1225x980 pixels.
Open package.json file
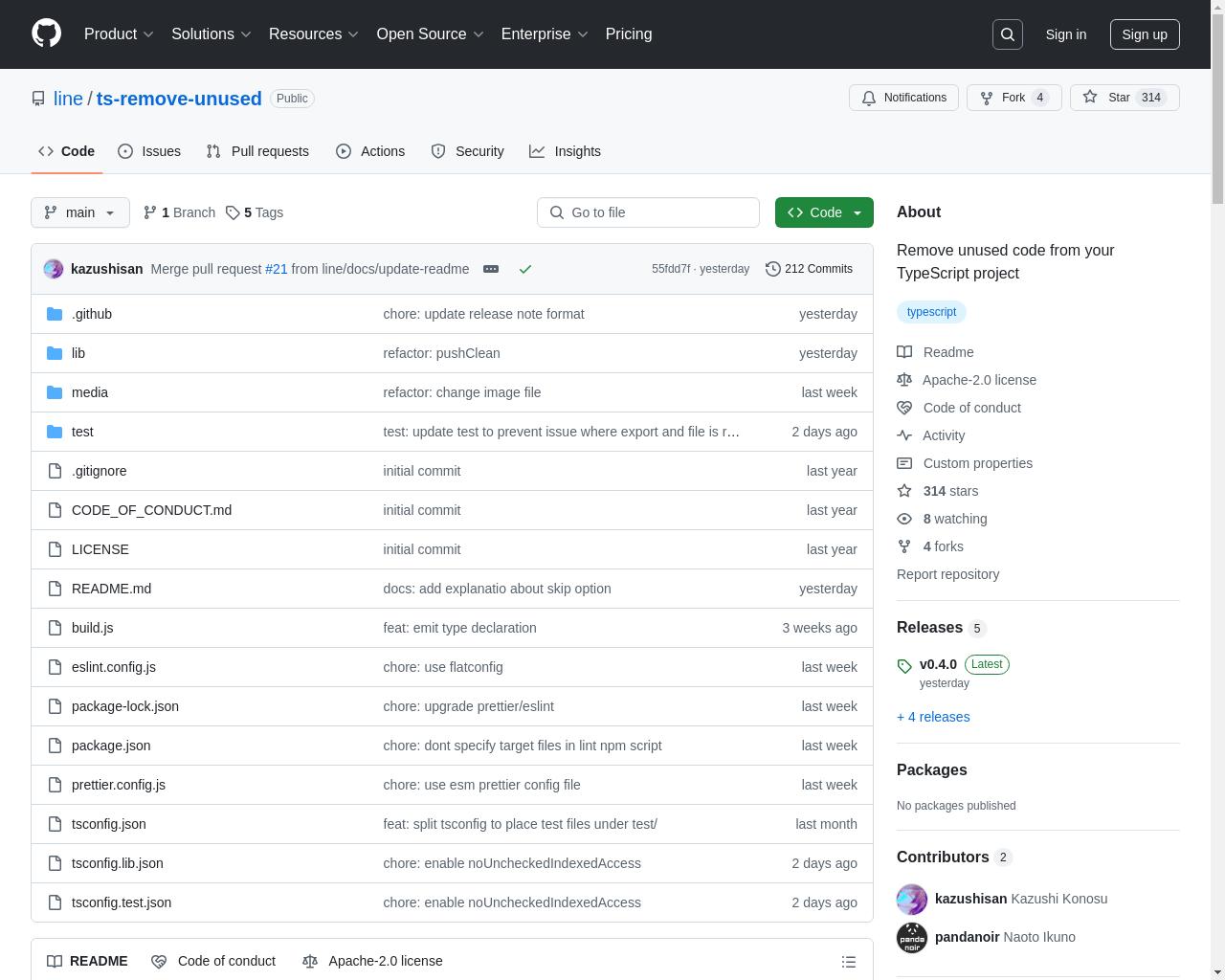111,746
